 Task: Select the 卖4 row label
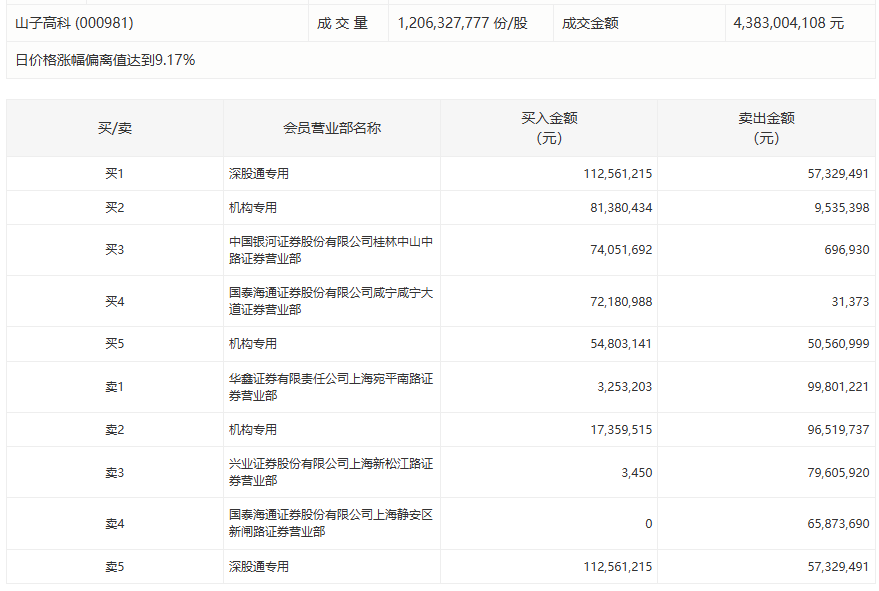(x=114, y=524)
